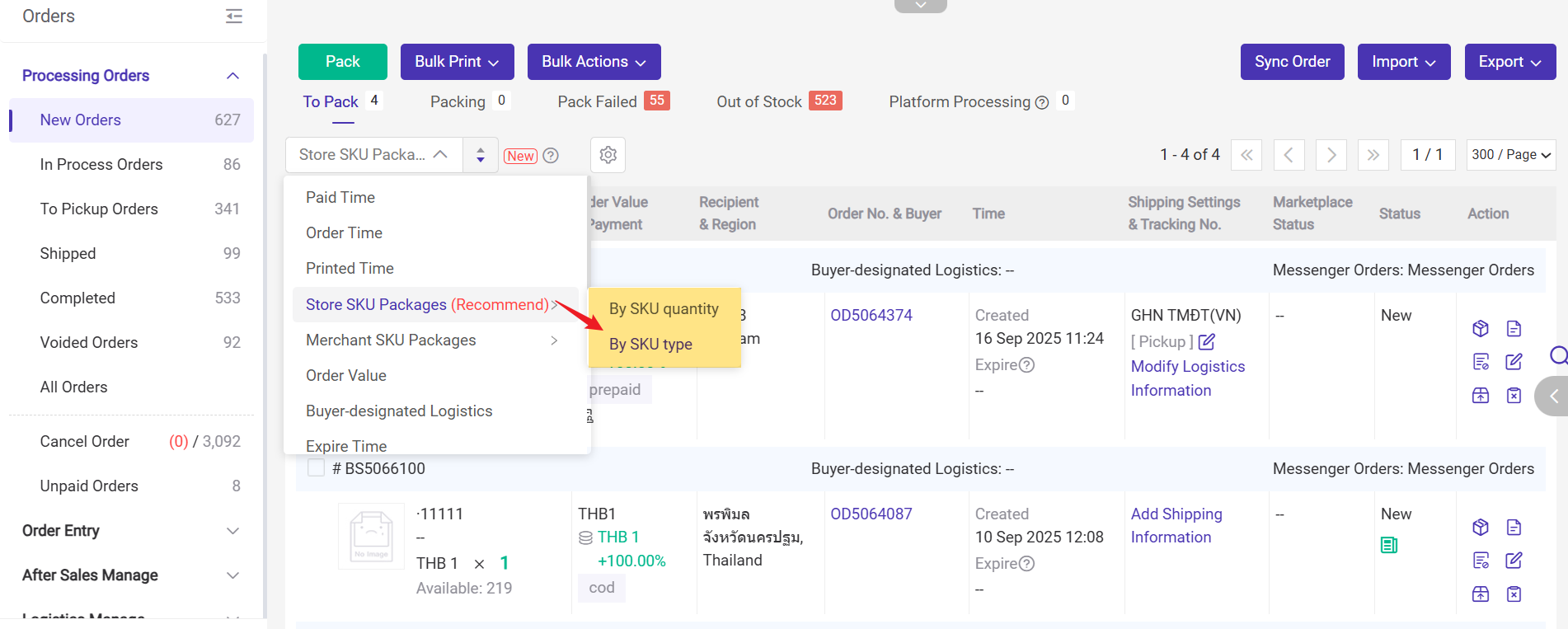Collapse the Orders sidebar menu icon
Viewport: 1568px width, 629px height.
(x=234, y=16)
